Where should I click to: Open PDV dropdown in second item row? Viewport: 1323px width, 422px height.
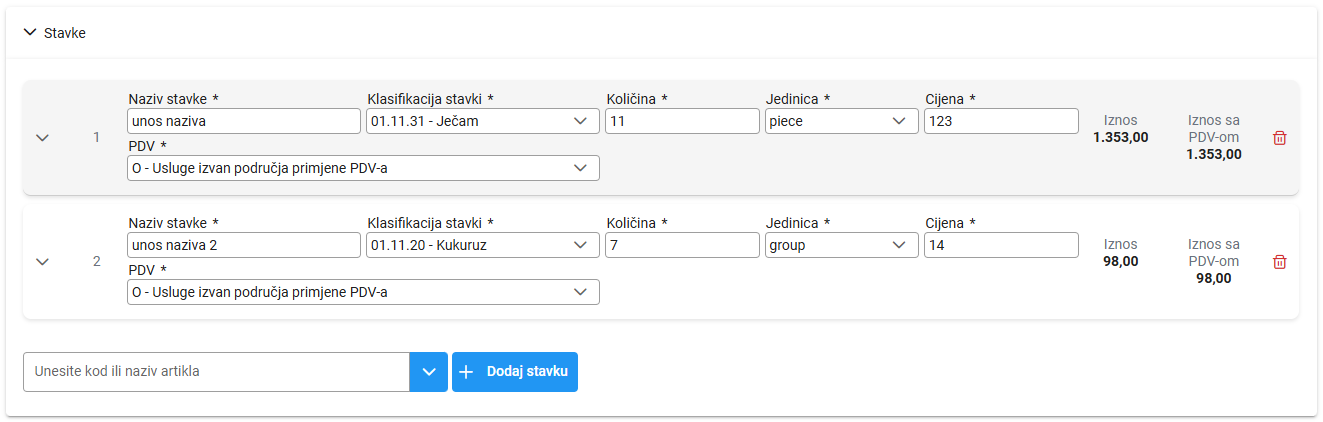pos(363,292)
